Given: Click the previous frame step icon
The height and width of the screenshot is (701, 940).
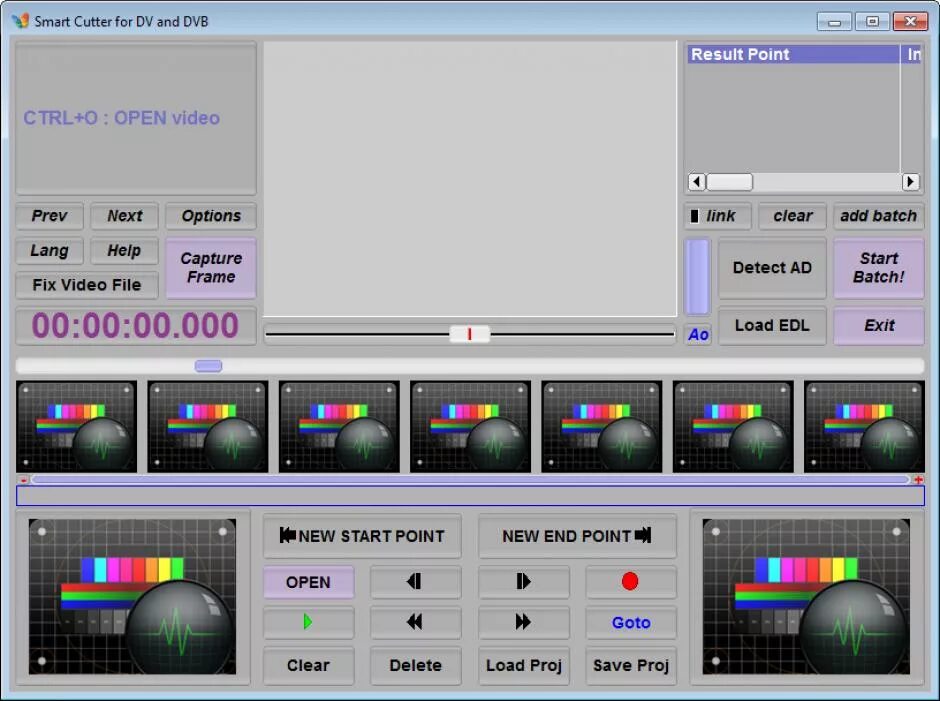Looking at the screenshot, I should pos(415,581).
